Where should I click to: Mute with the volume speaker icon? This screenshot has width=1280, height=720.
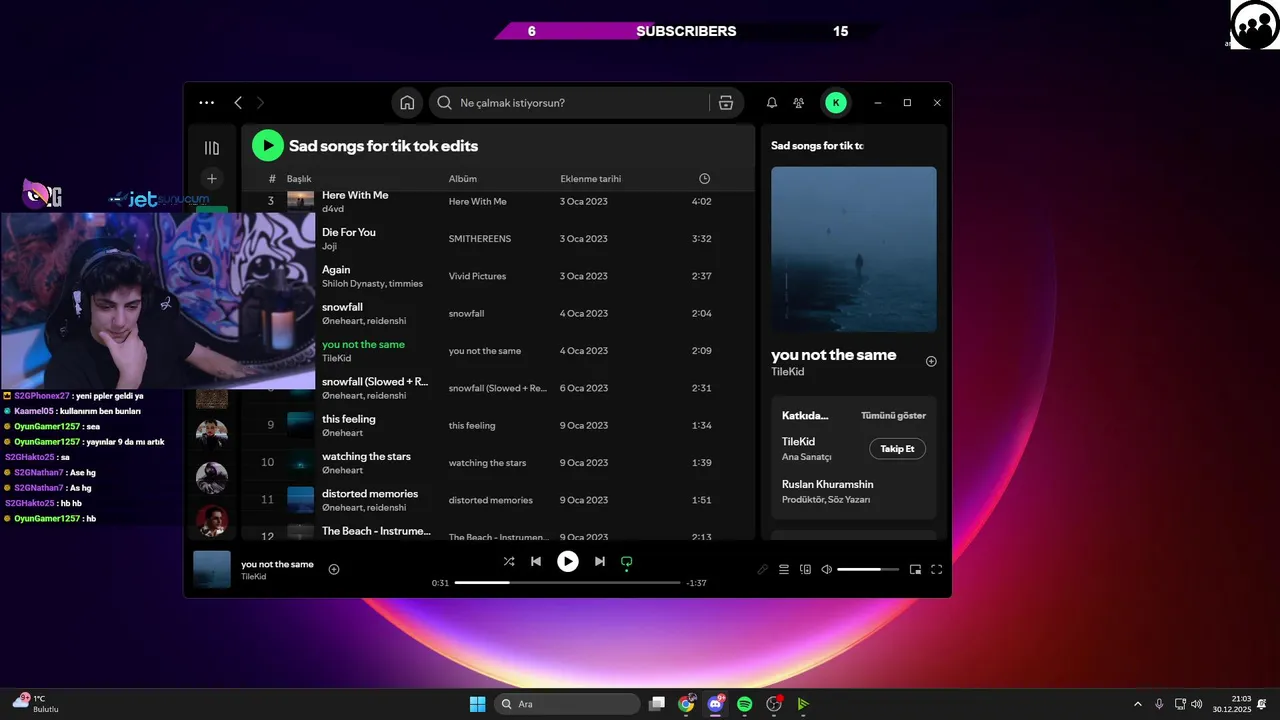[x=827, y=569]
